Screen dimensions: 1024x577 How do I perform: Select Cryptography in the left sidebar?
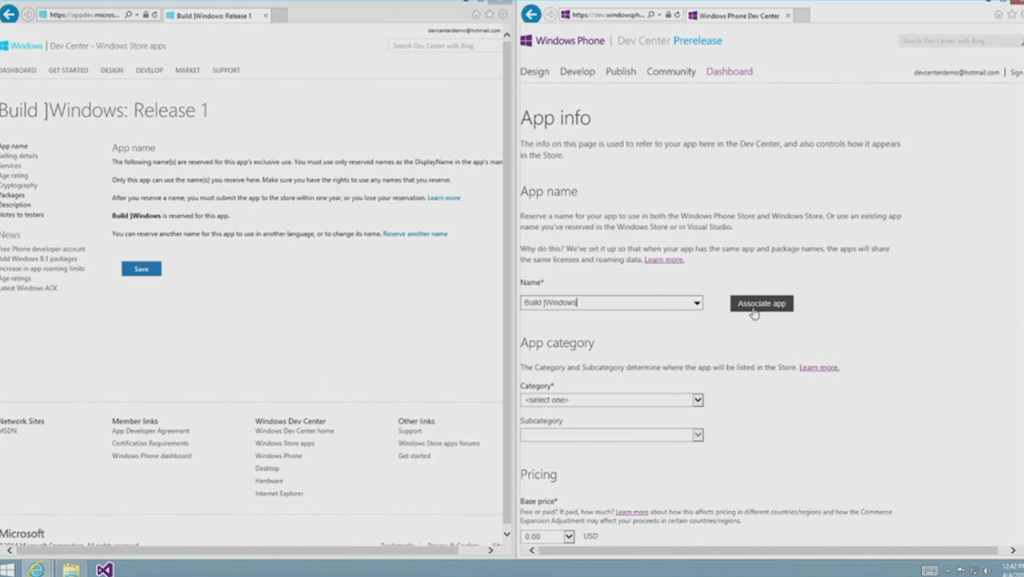(x=19, y=185)
